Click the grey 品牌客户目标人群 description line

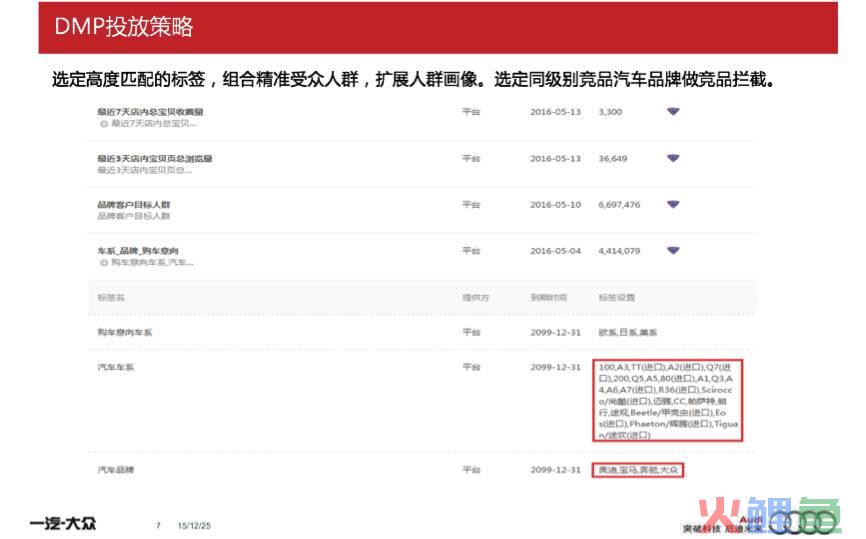[134, 216]
